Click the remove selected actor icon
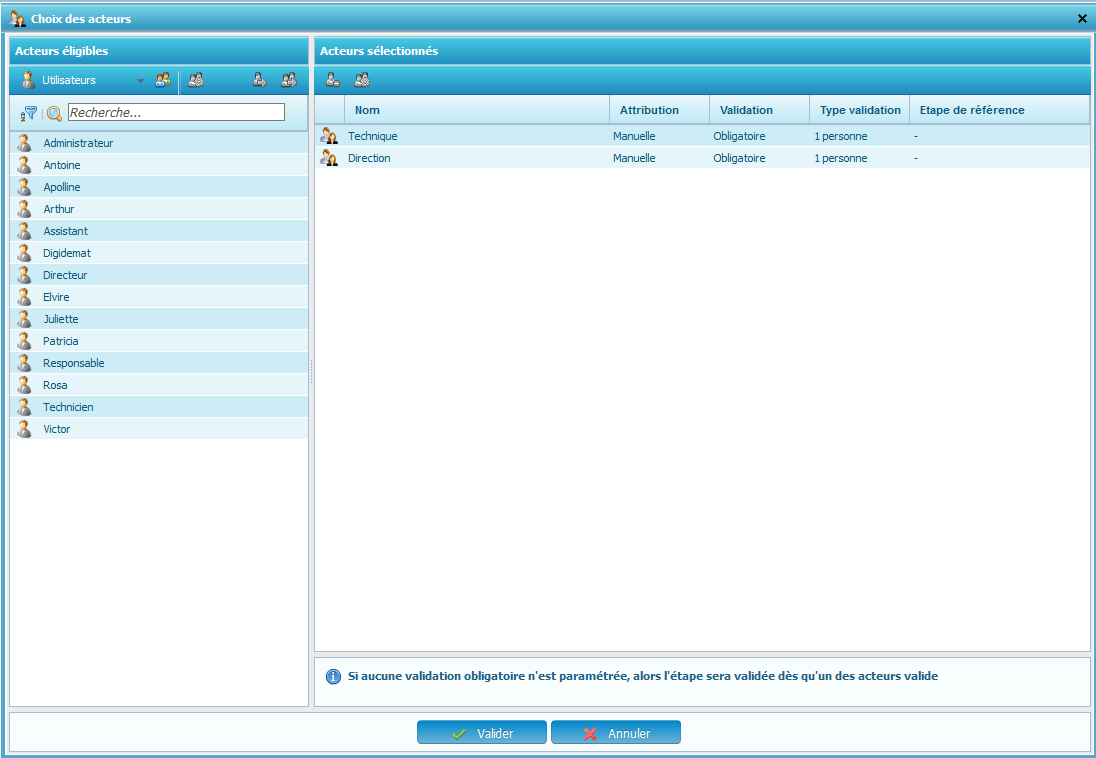This screenshot has height=758, width=1096. point(333,80)
